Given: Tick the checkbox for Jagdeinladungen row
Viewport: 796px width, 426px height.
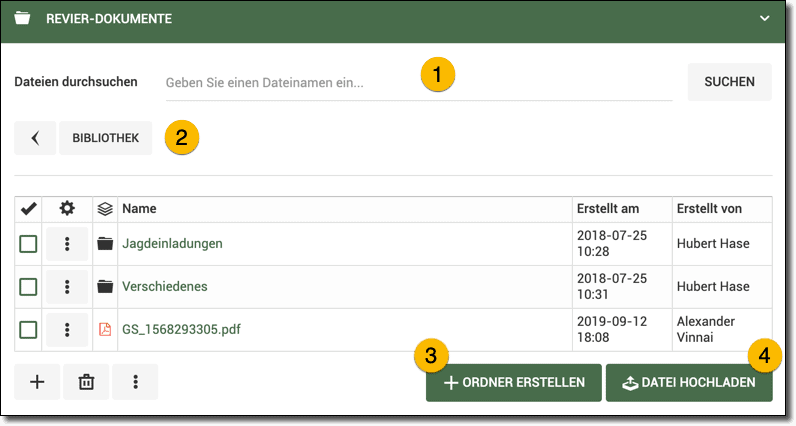Looking at the screenshot, I should (29, 244).
